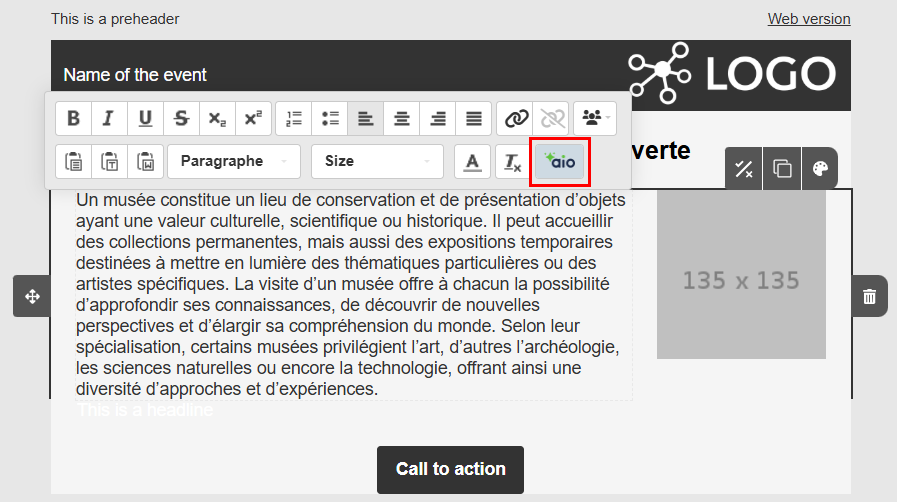Viewport: 897px width, 502px height.
Task: Open the Size dropdown
Action: click(377, 161)
